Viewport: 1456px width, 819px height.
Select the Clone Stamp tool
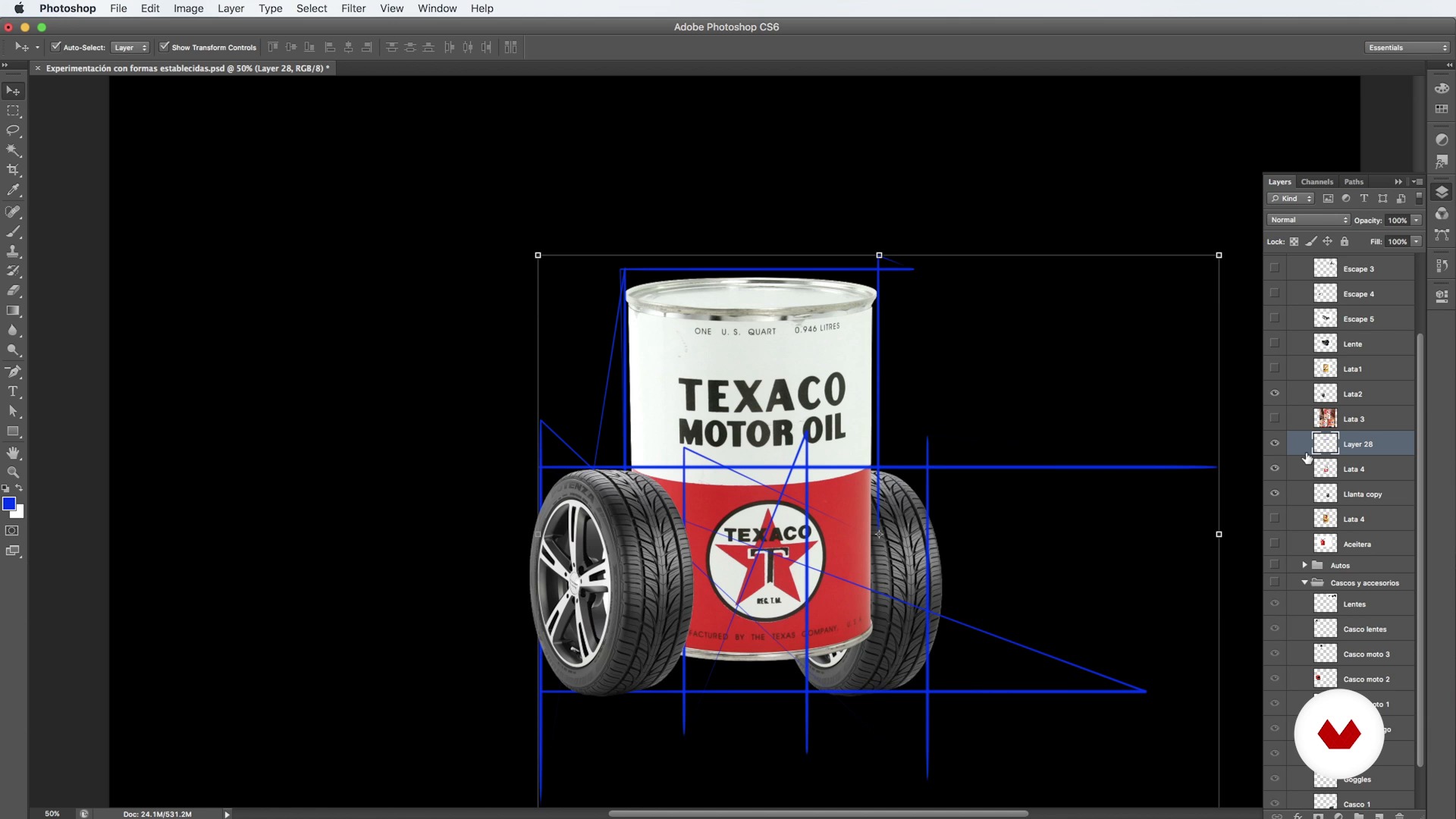13,251
